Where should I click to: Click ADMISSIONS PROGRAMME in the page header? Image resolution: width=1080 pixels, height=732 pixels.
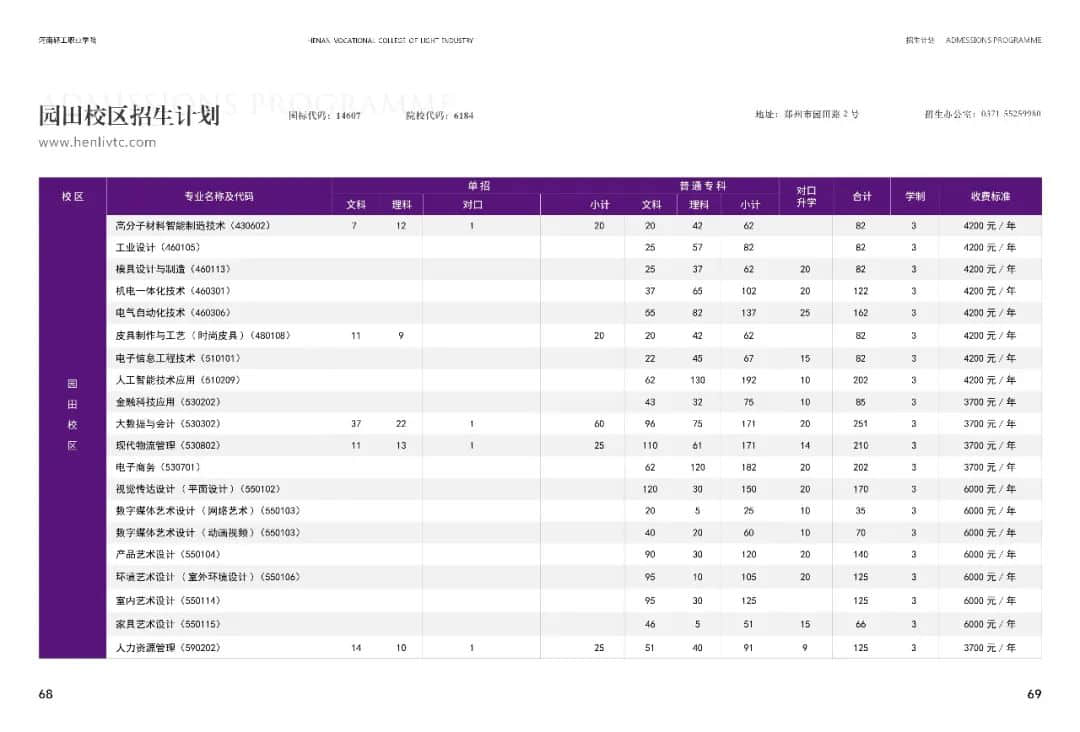[x=993, y=40]
